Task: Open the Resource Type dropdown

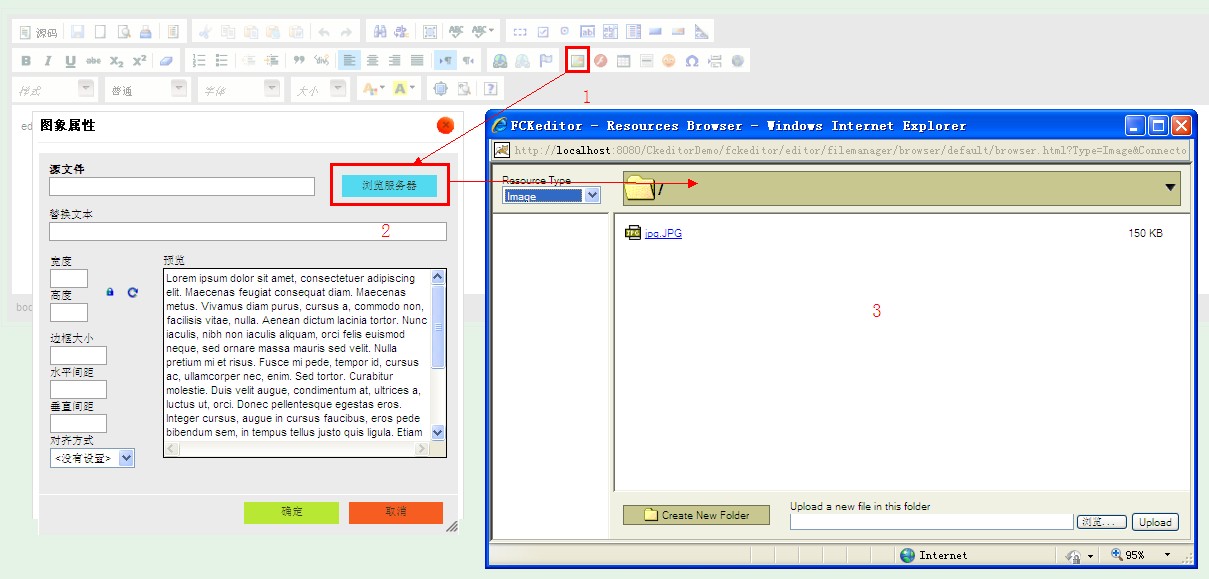Action: click(552, 196)
